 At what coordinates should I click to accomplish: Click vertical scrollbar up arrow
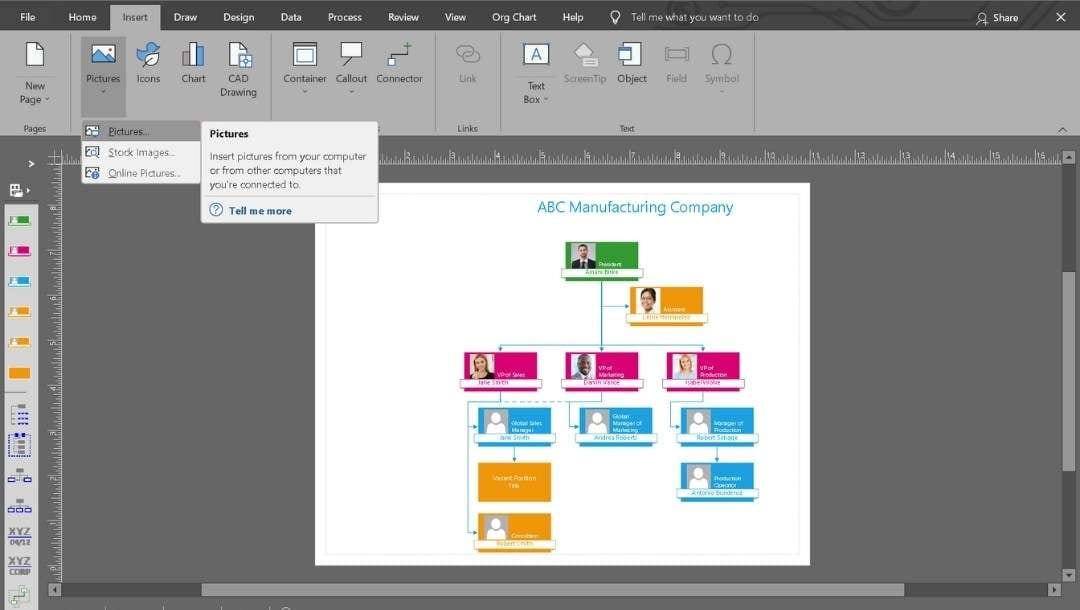[x=1068, y=158]
